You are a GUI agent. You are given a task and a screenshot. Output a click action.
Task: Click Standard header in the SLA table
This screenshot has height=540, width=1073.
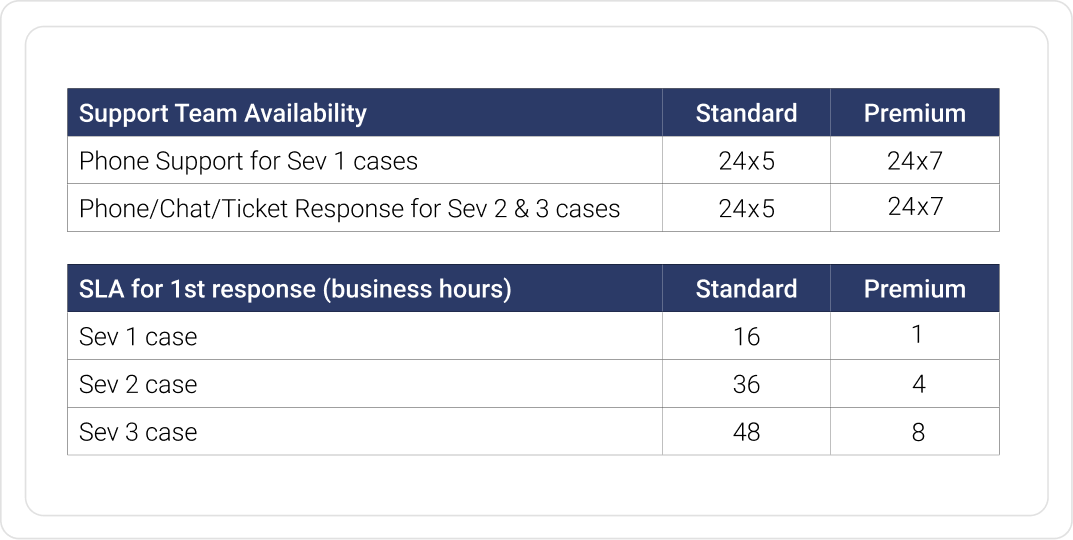pyautogui.click(x=746, y=289)
